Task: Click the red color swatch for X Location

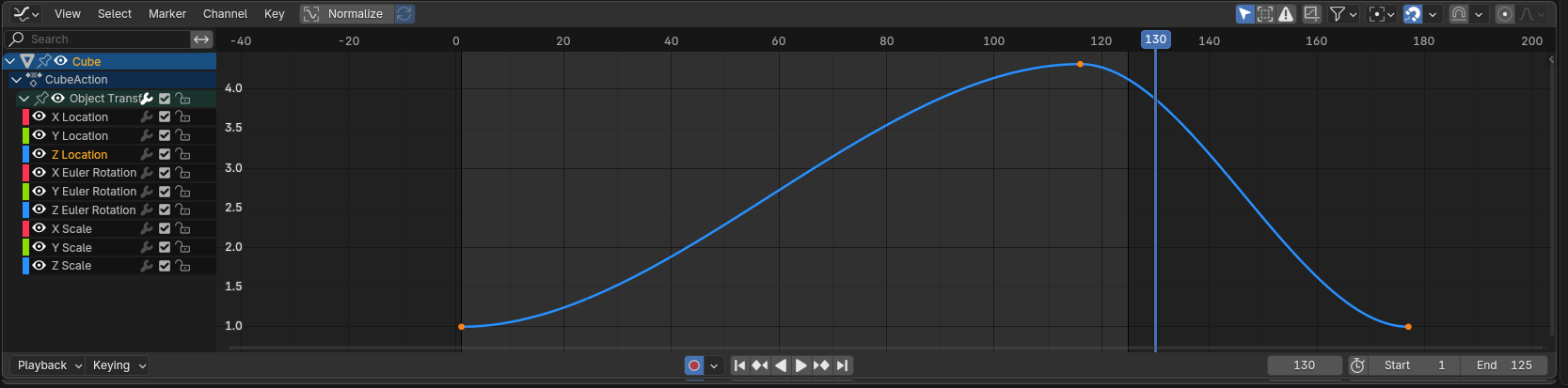Action: 25,117
